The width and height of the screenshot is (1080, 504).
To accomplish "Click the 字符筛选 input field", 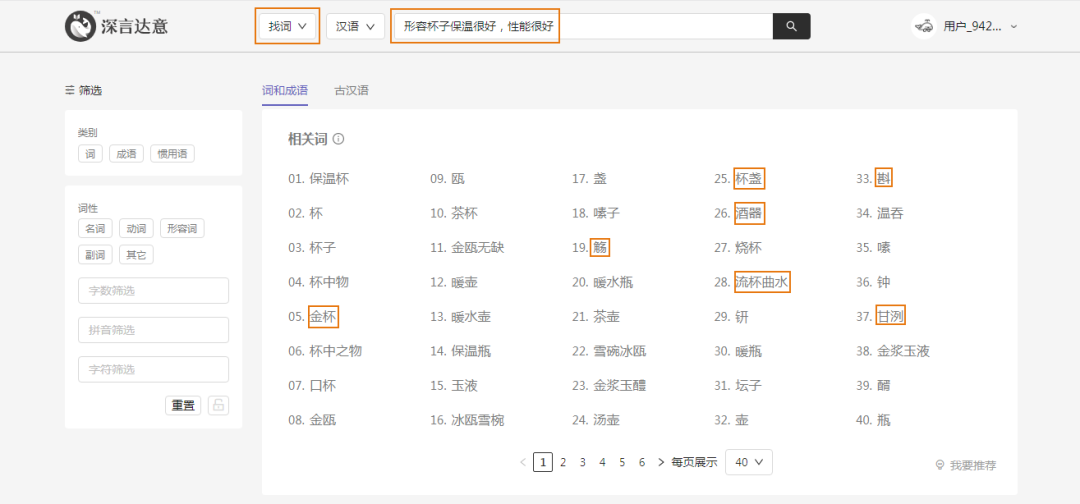I will point(154,369).
